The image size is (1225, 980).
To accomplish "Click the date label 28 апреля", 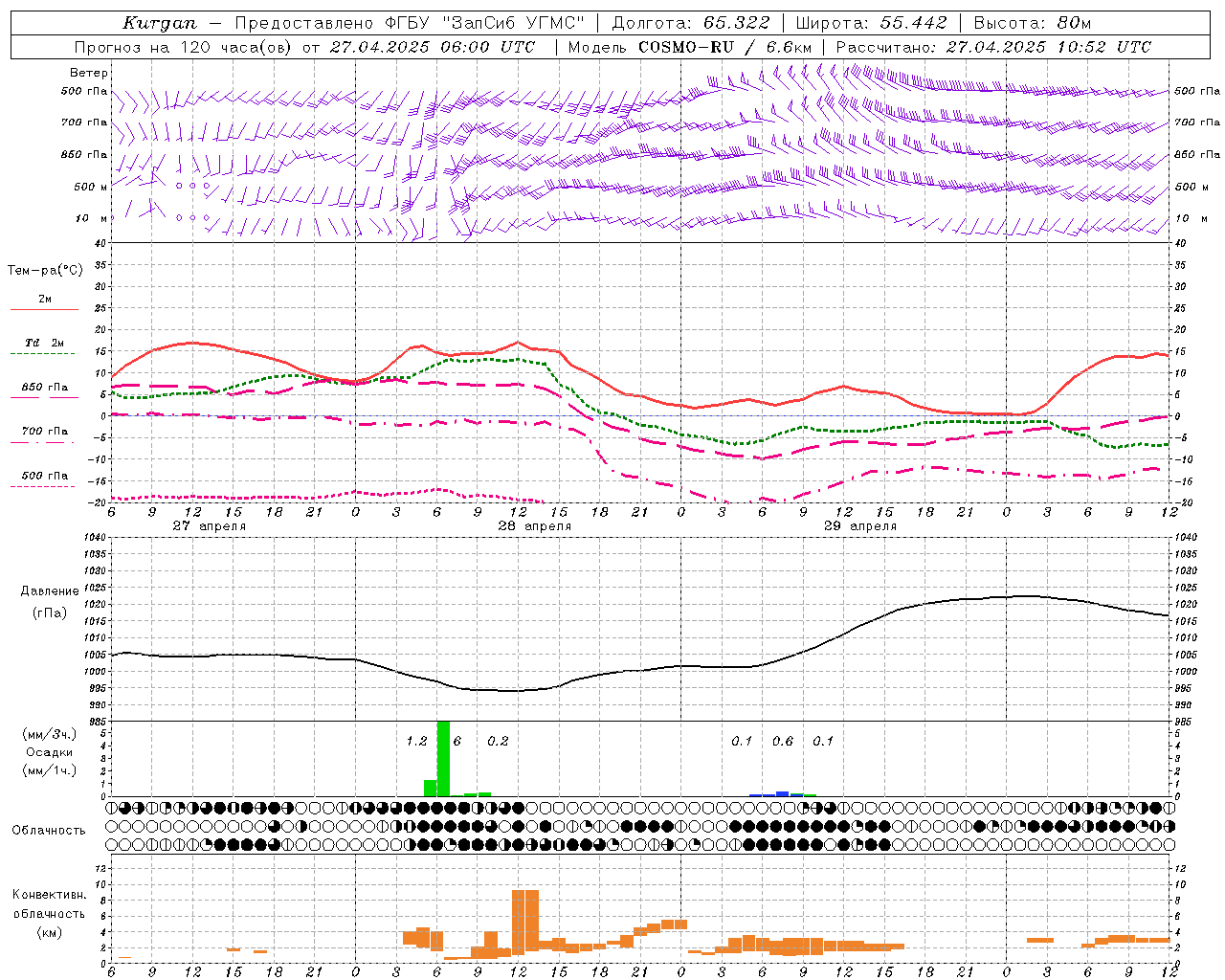I will pos(534,526).
